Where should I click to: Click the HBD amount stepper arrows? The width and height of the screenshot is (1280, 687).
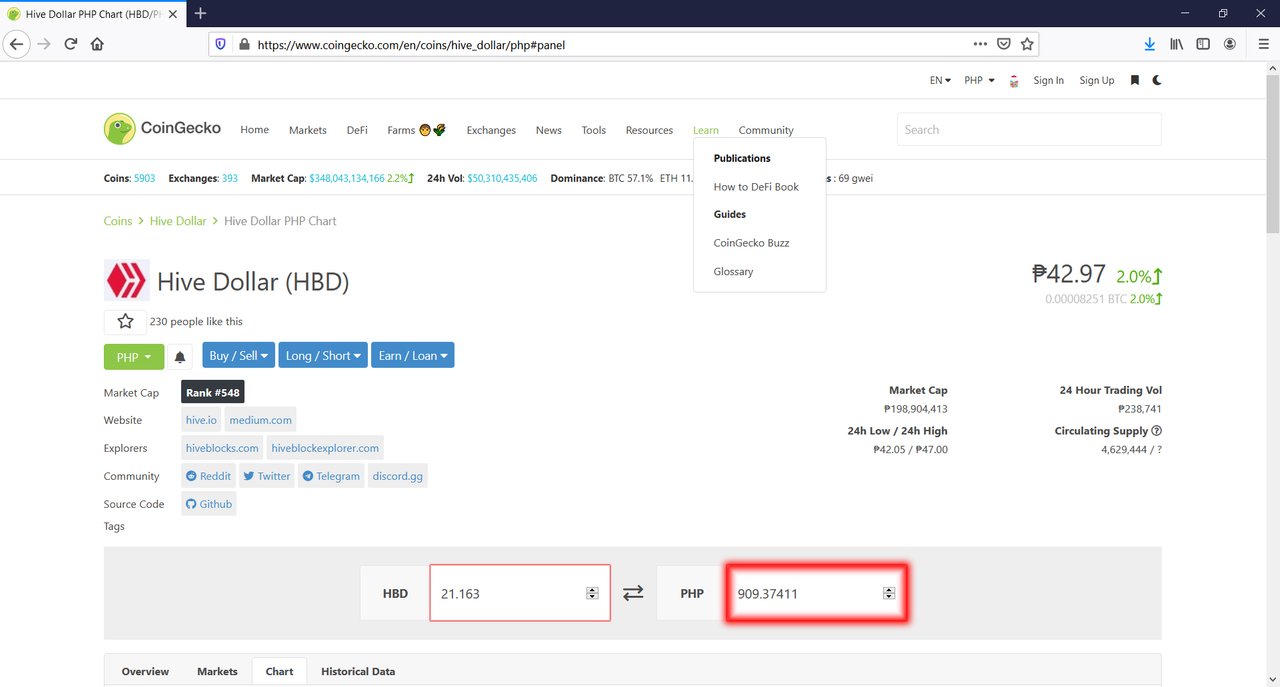pos(592,593)
